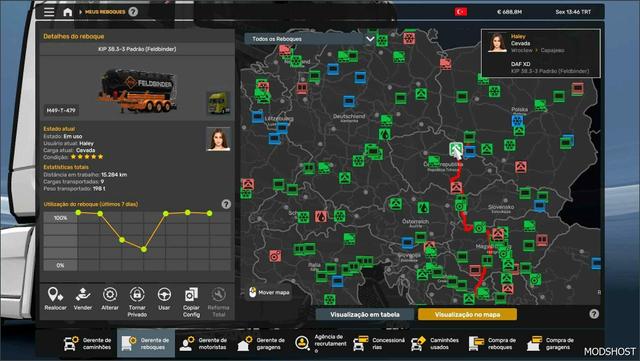This screenshot has width=640, height=361.
Task: Click the Usar steering wheel icon
Action: tap(164, 294)
